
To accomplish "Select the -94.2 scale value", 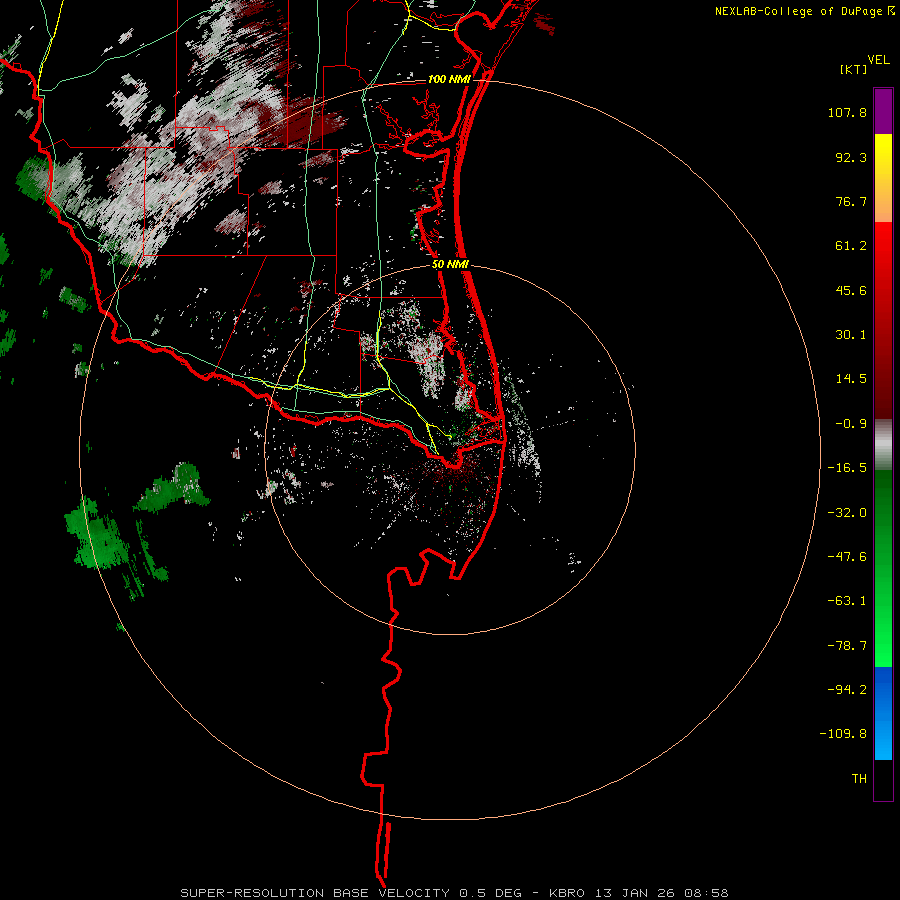I will (x=847, y=689).
